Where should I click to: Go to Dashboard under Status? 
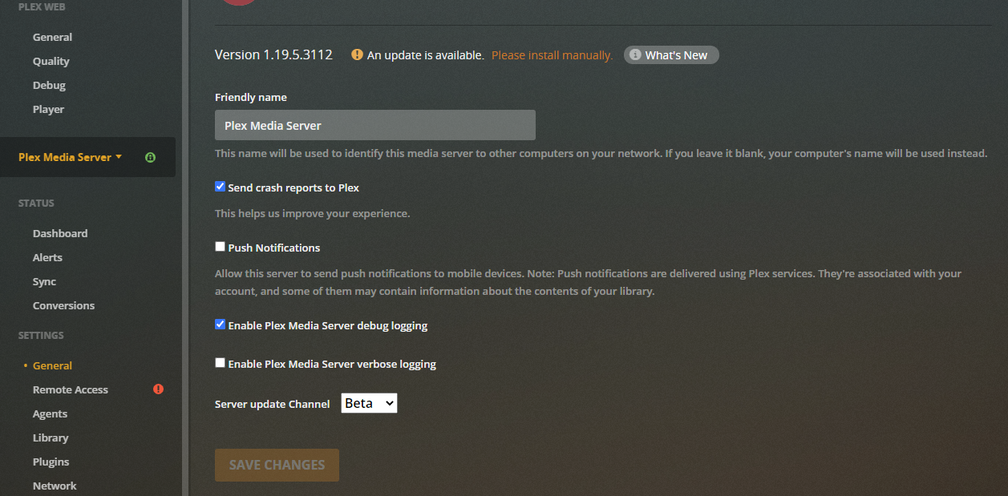coord(60,233)
